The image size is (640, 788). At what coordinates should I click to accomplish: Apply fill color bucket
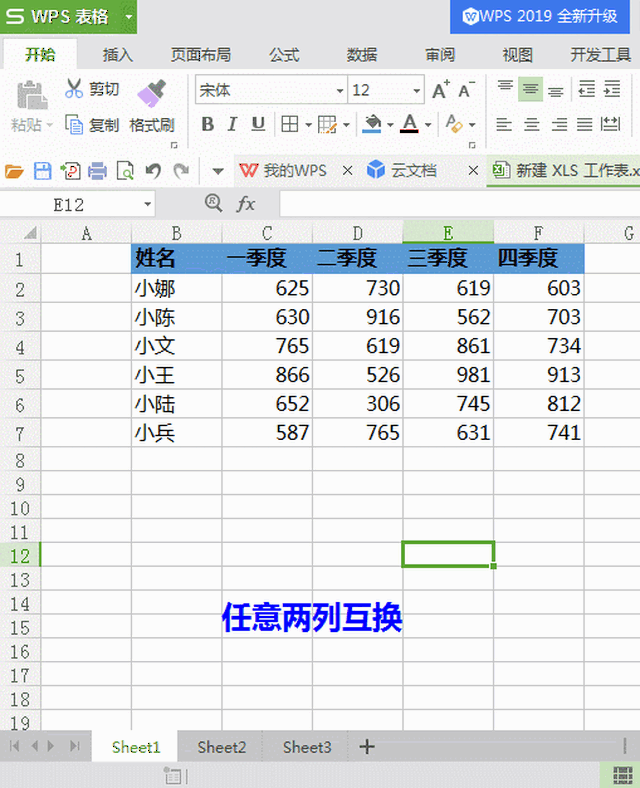[x=372, y=124]
